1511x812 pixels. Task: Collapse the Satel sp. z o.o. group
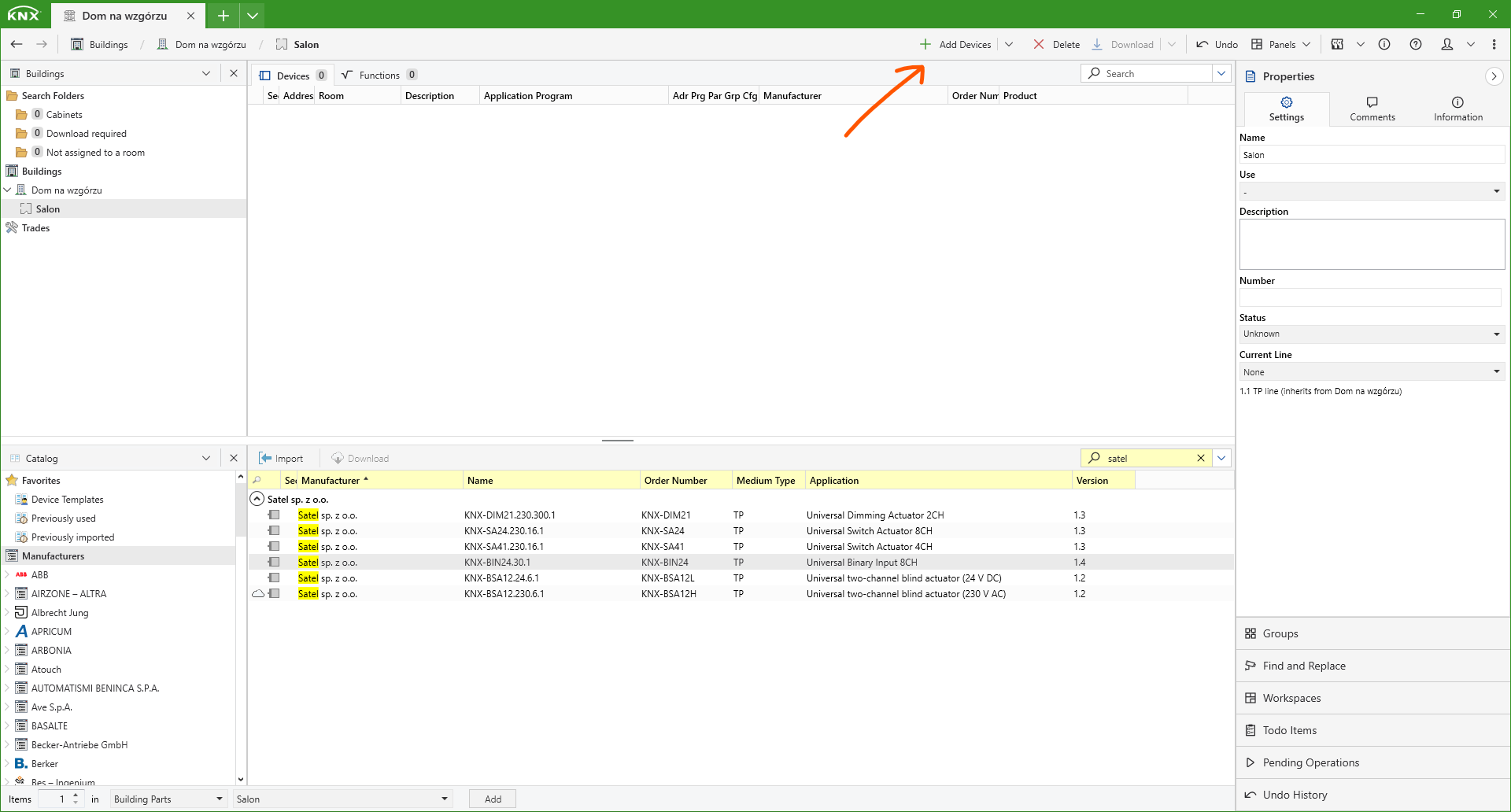click(257, 499)
